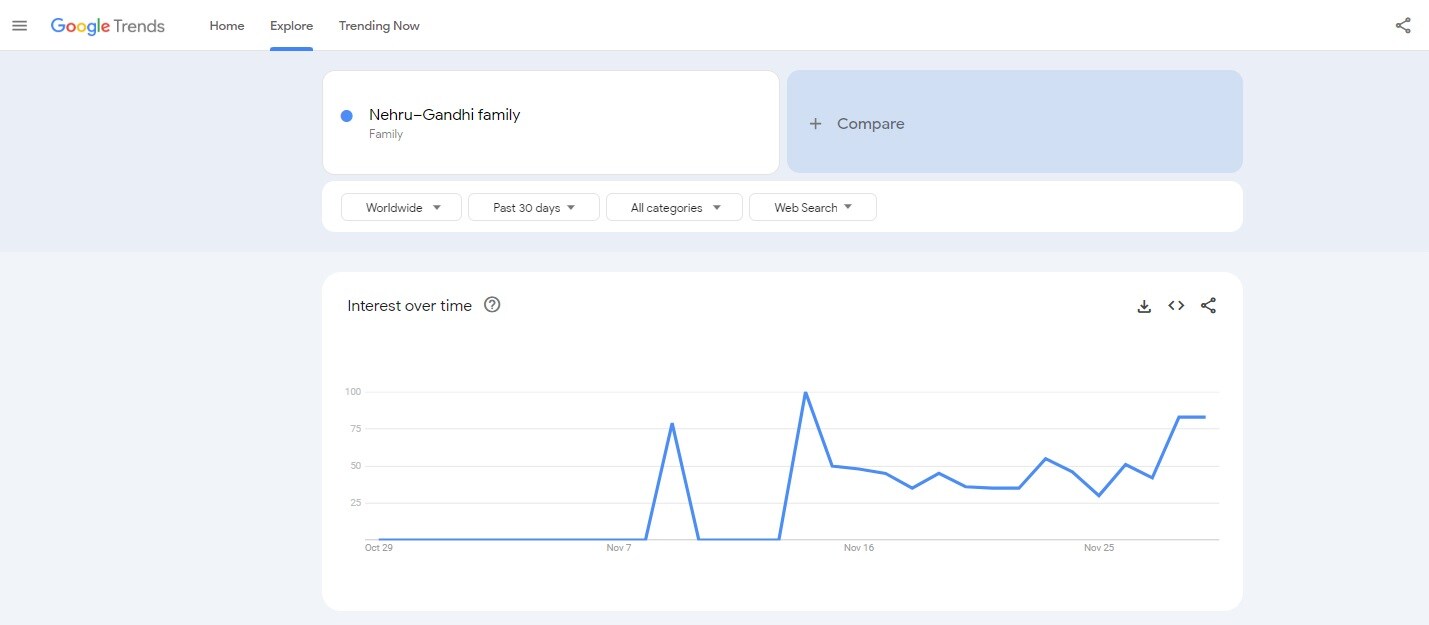
Task: Share the Interest over time chart
Action: [x=1208, y=306]
